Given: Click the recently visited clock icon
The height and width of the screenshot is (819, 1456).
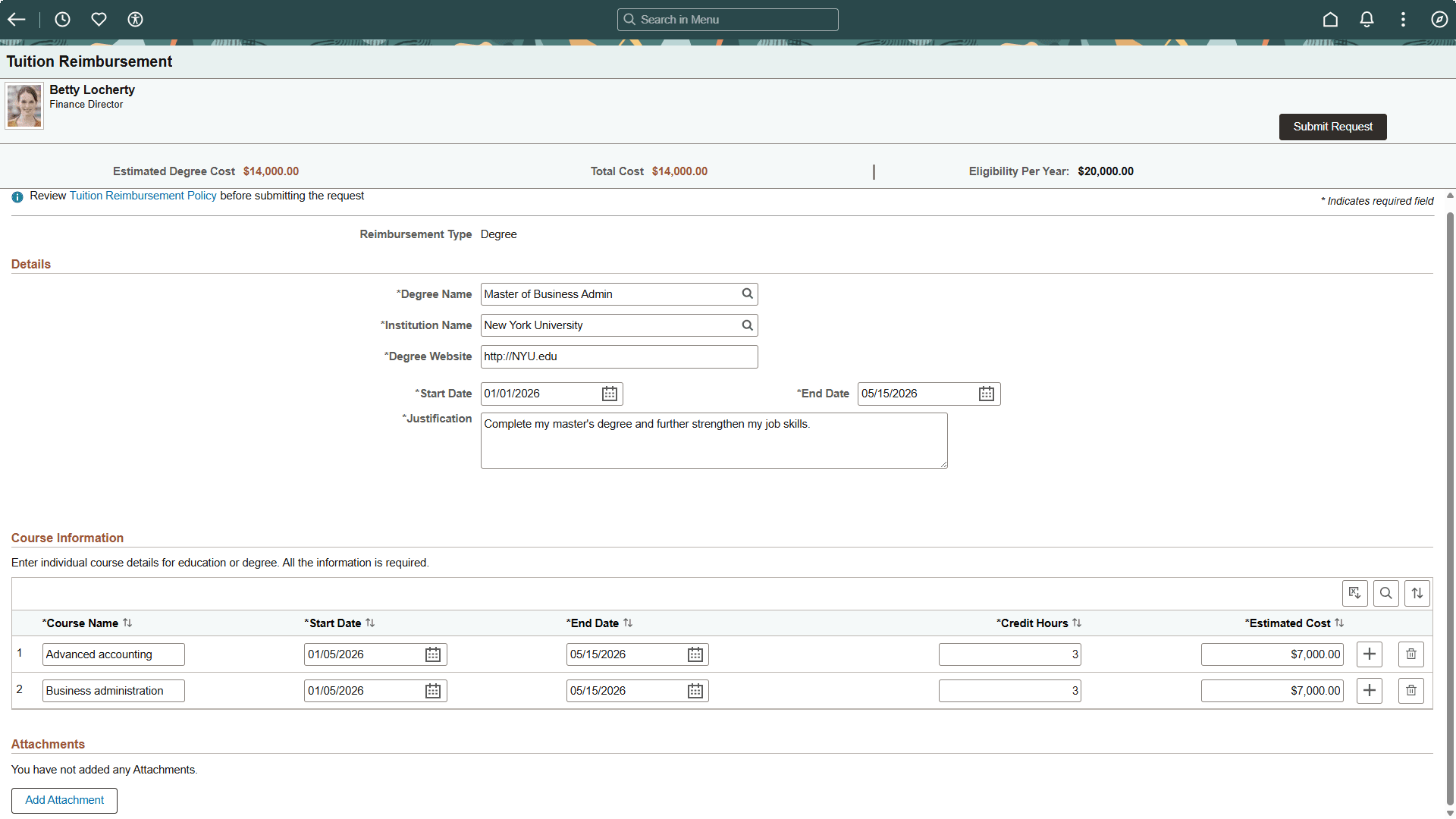Looking at the screenshot, I should [62, 19].
